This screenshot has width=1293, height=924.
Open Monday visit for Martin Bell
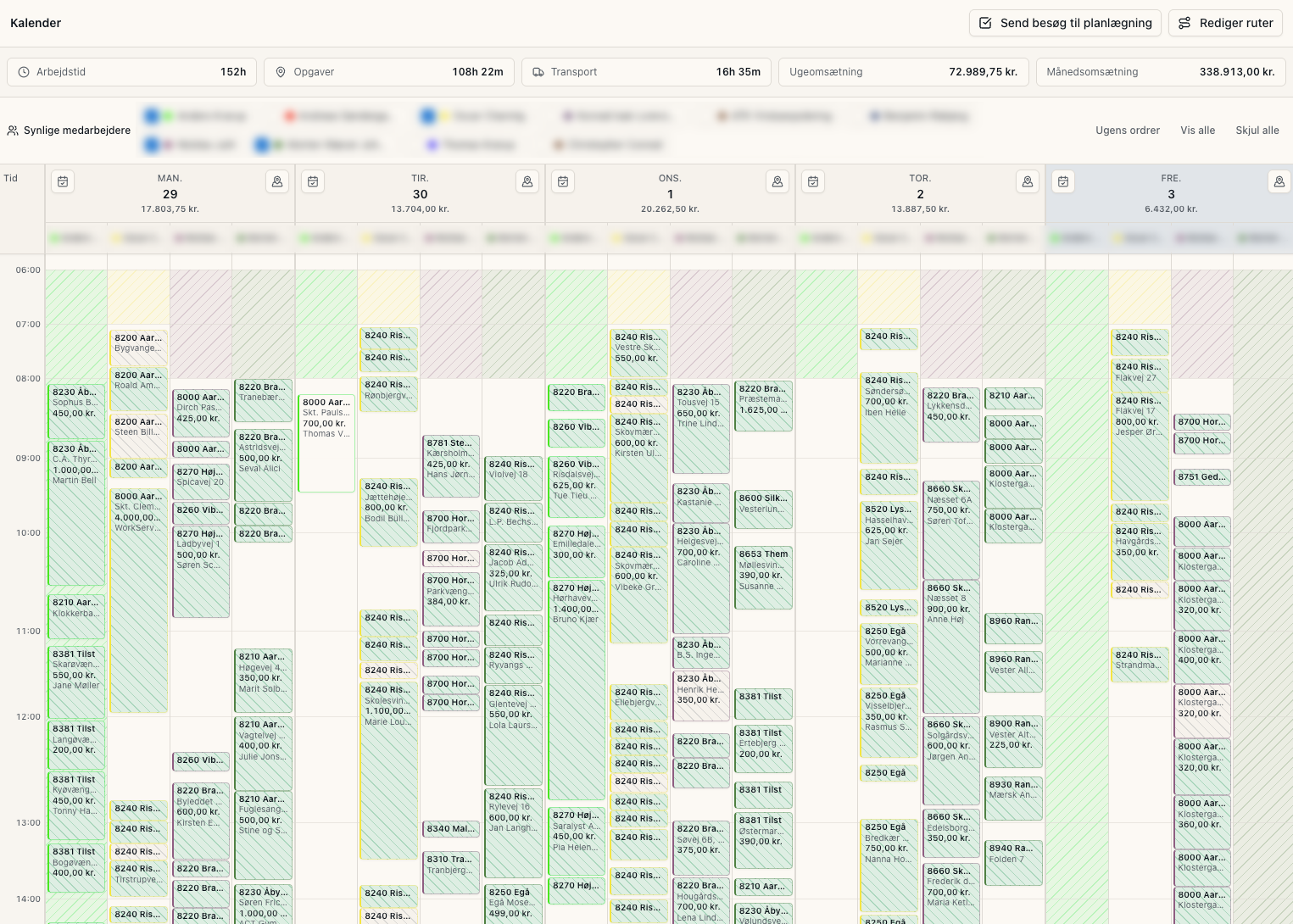click(76, 513)
